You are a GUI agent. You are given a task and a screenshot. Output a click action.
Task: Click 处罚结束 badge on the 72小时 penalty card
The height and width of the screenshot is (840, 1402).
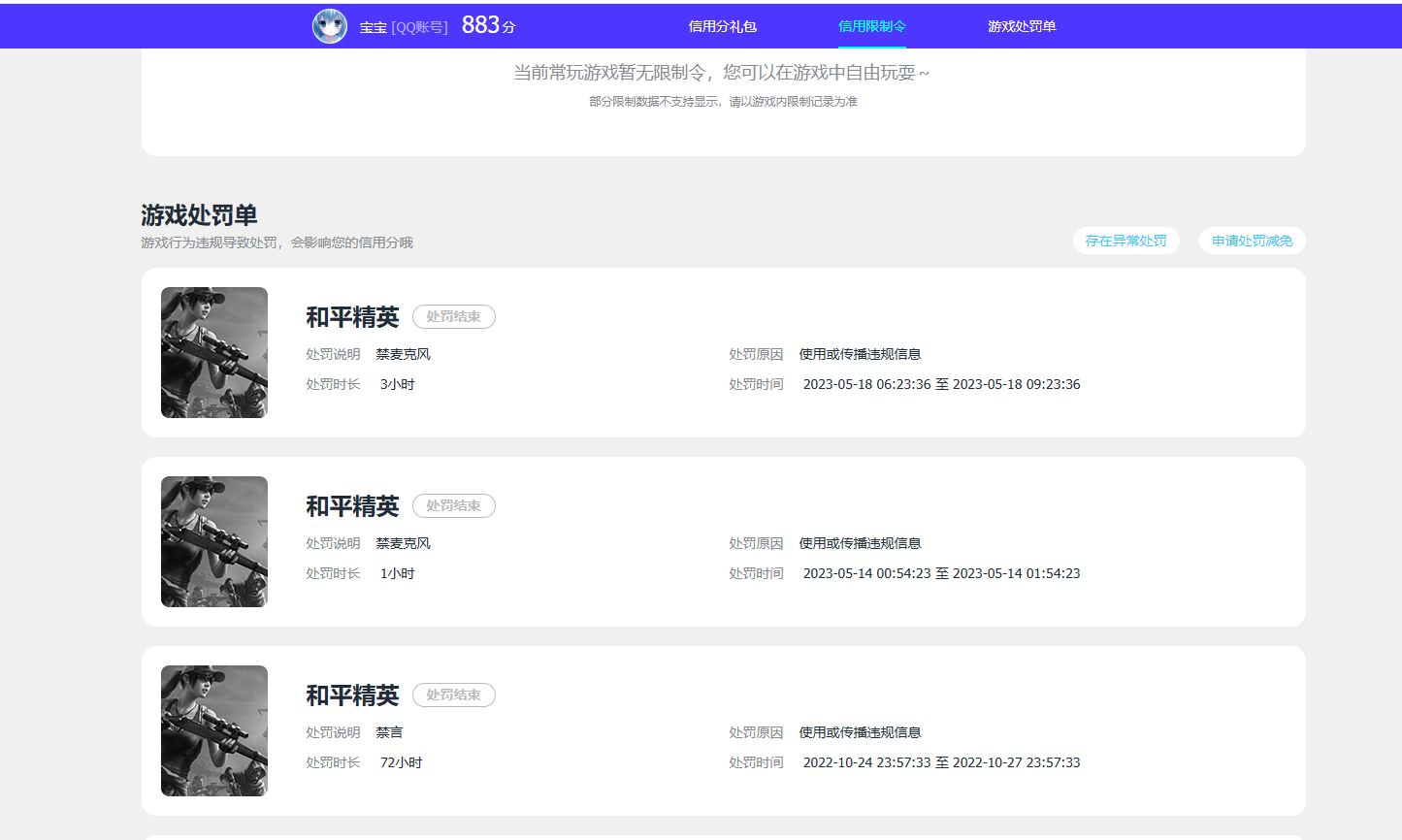(454, 695)
